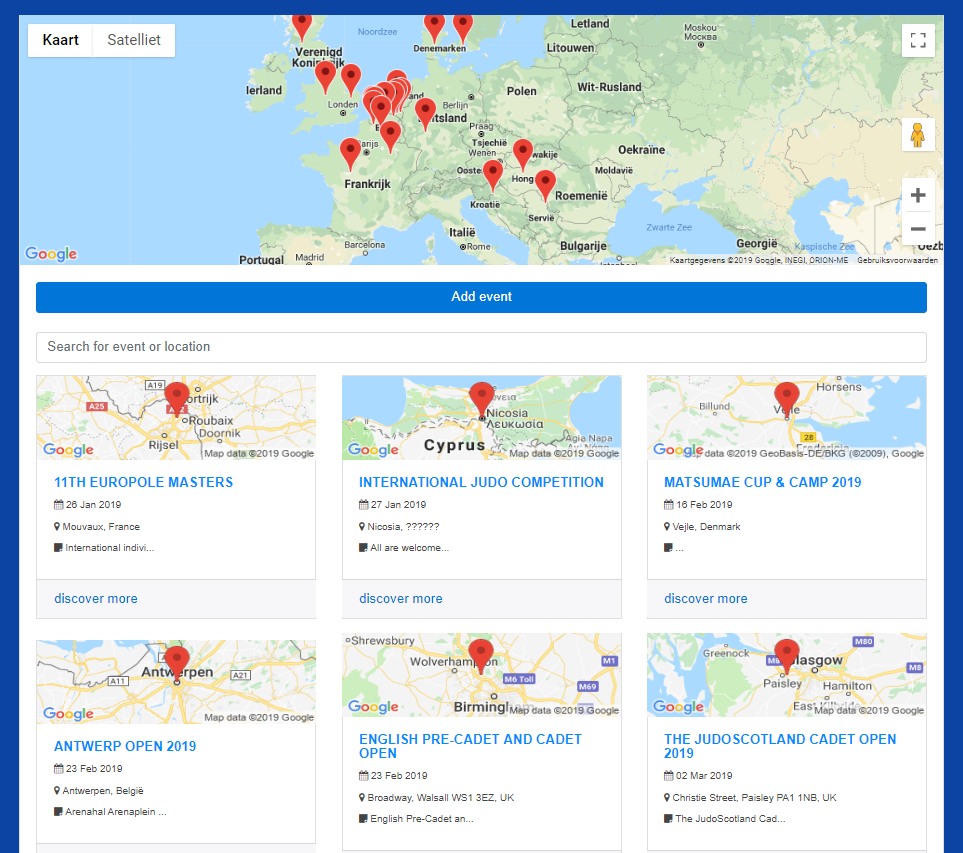The height and width of the screenshot is (853, 963).
Task: Click the Glasgow Paisley map thumbnail
Action: tap(787, 675)
